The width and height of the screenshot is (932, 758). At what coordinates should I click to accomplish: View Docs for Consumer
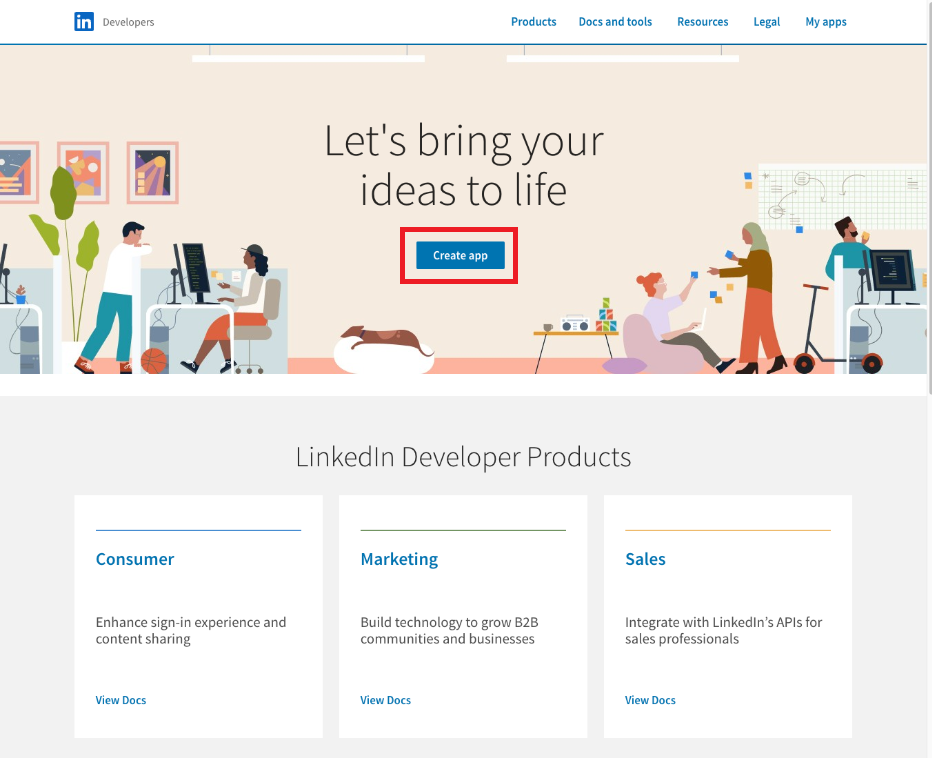coord(121,700)
